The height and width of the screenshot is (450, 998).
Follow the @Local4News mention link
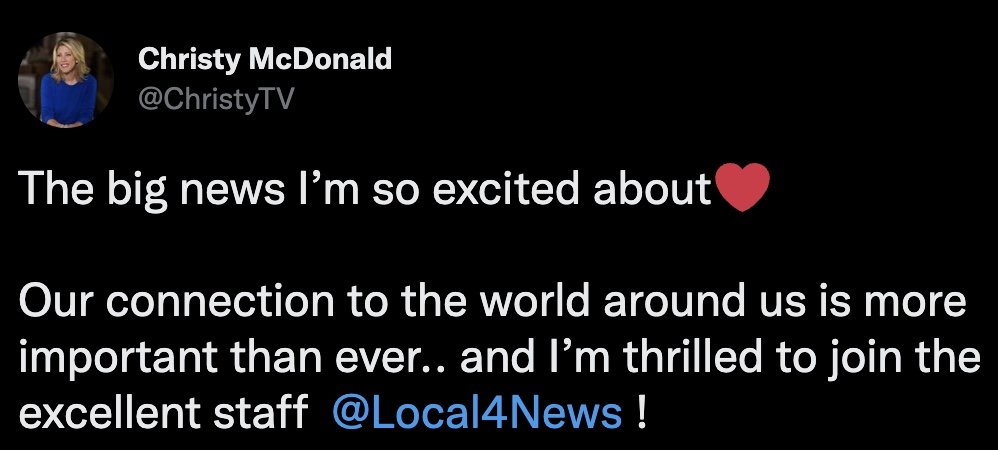coord(477,412)
